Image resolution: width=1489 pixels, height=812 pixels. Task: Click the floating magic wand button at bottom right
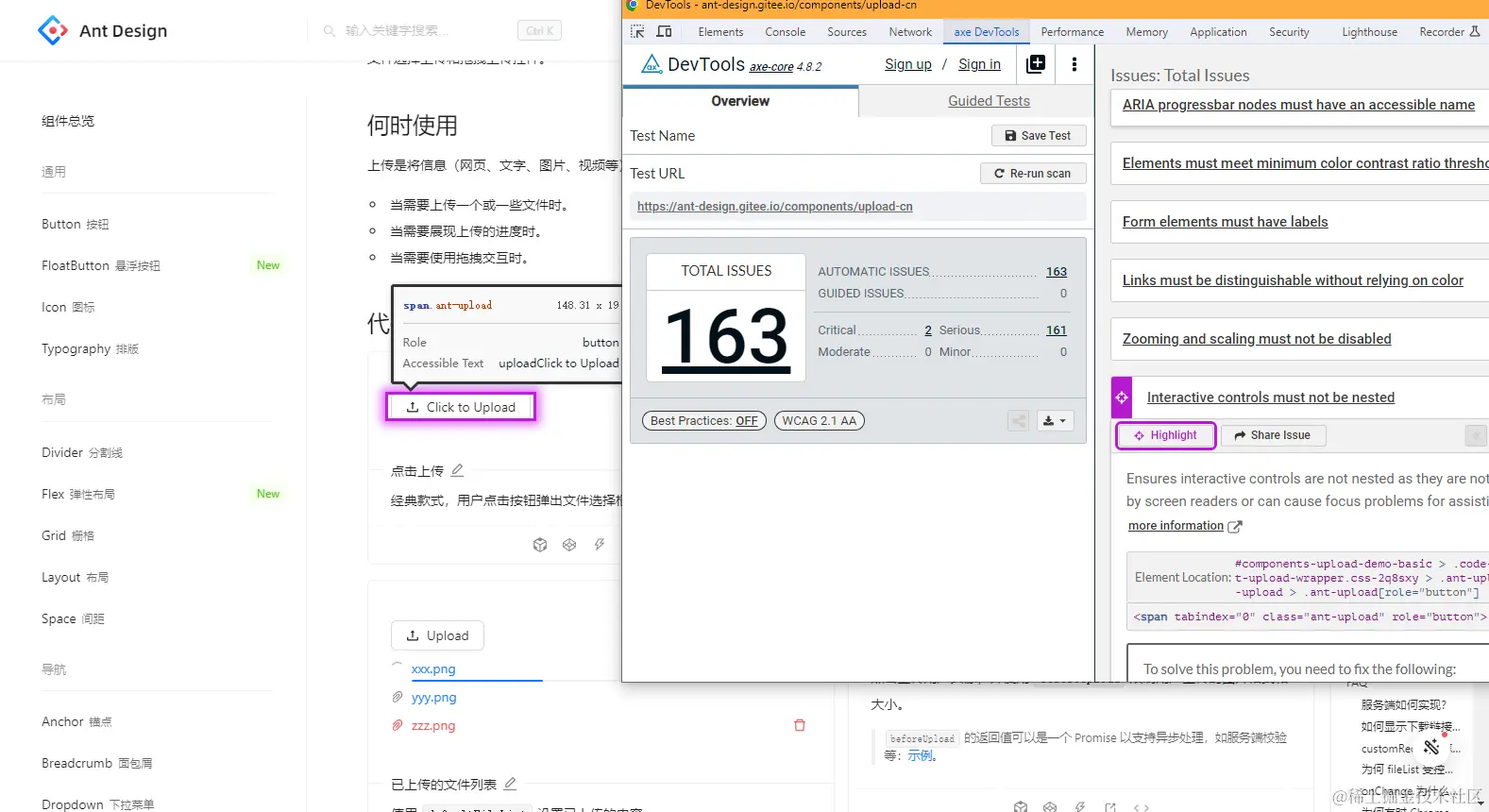click(1431, 747)
